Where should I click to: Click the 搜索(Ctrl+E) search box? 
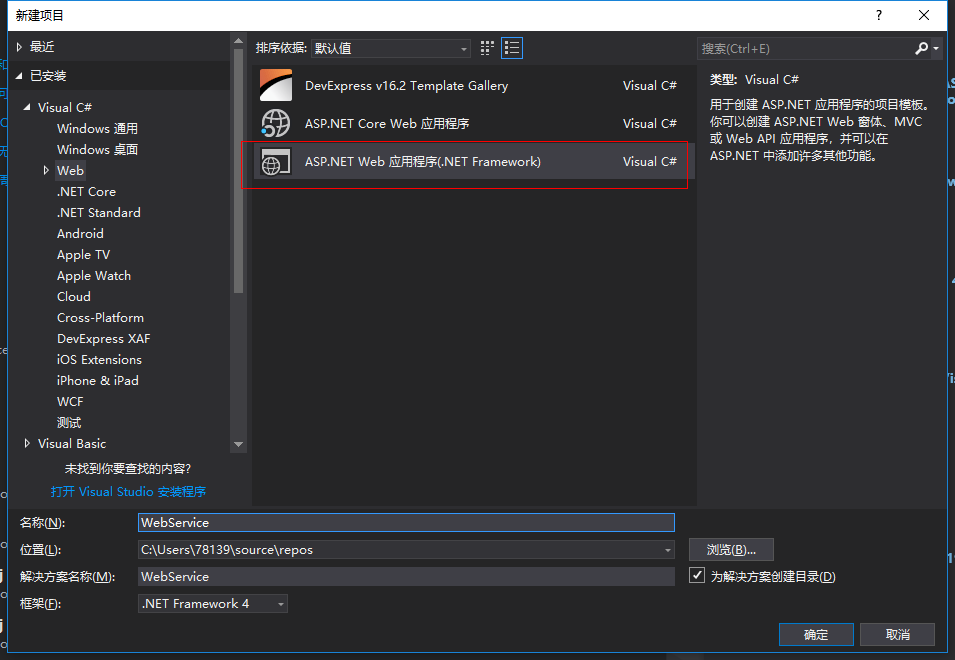click(x=805, y=48)
